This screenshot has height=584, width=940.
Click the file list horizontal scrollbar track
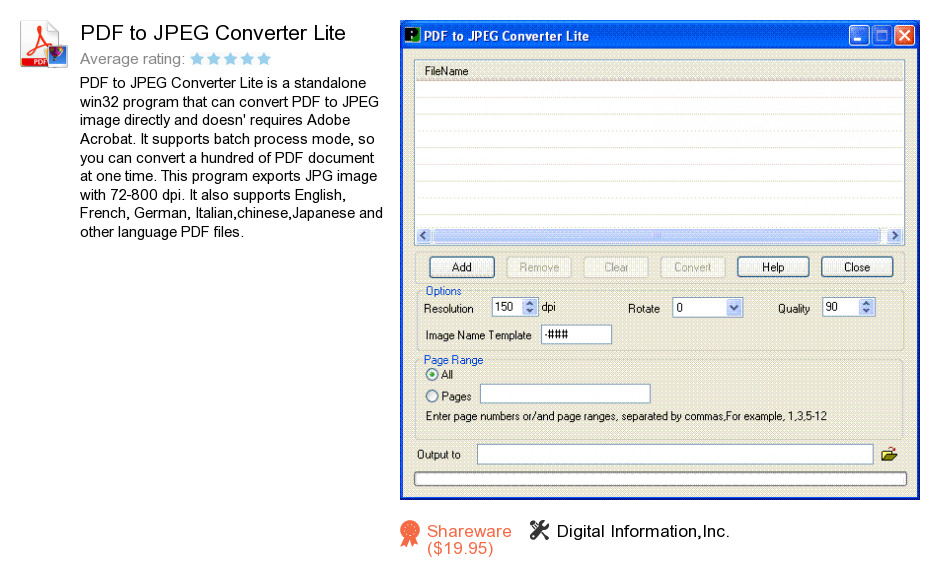656,236
